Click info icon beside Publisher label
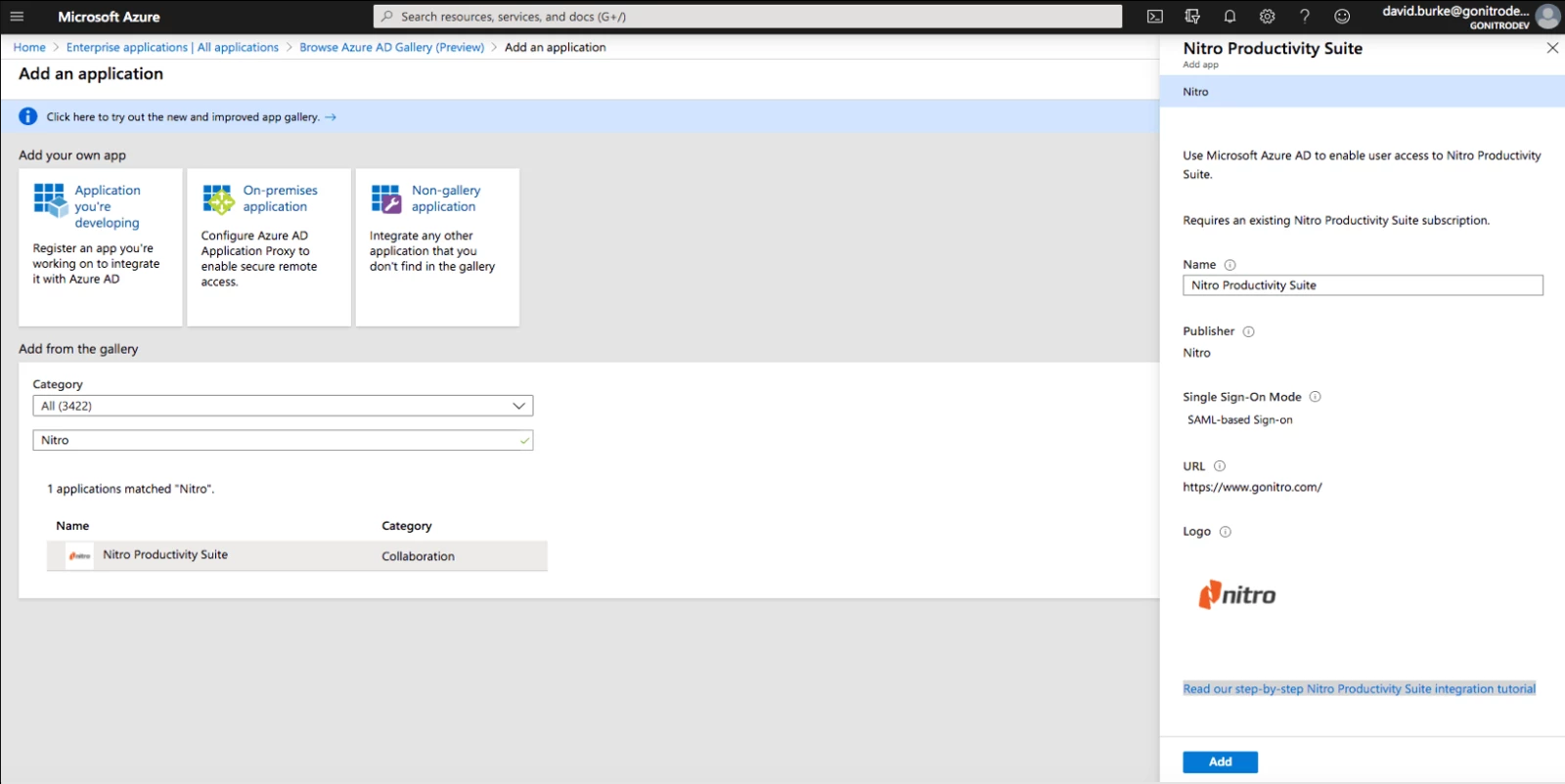This screenshot has height=784, width=1565. click(x=1248, y=331)
